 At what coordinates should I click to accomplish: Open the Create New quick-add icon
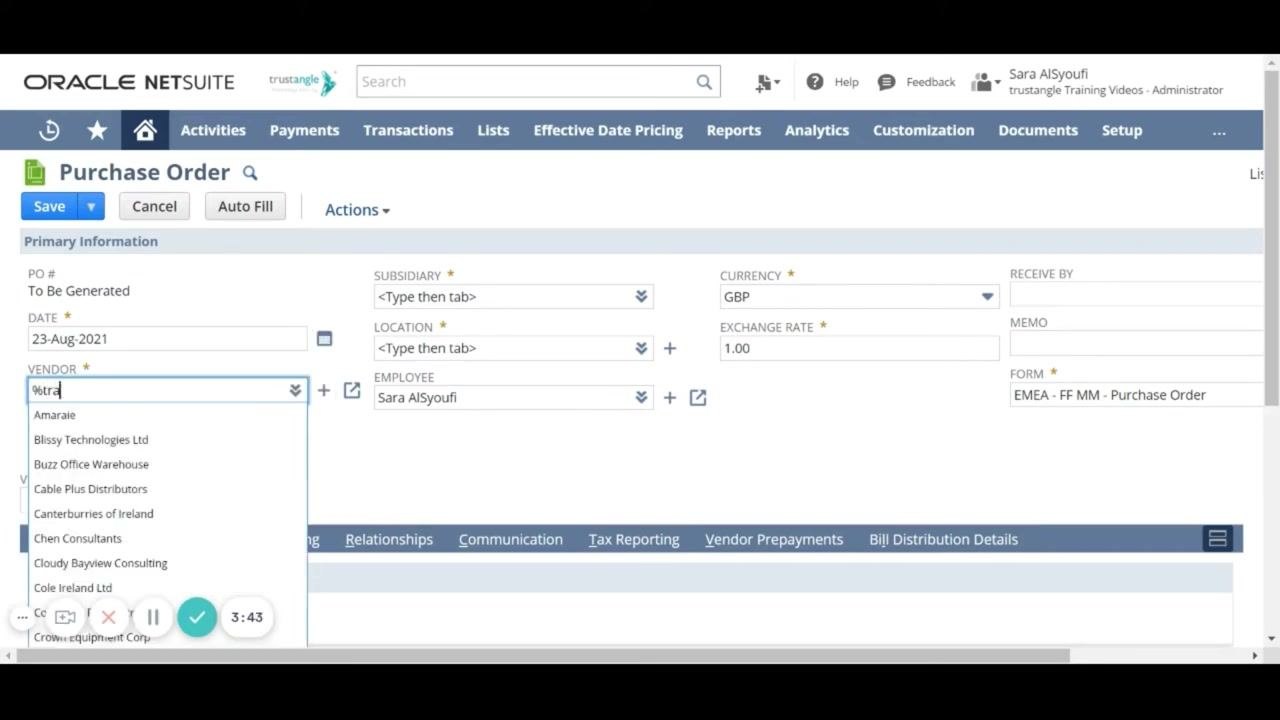coord(767,83)
